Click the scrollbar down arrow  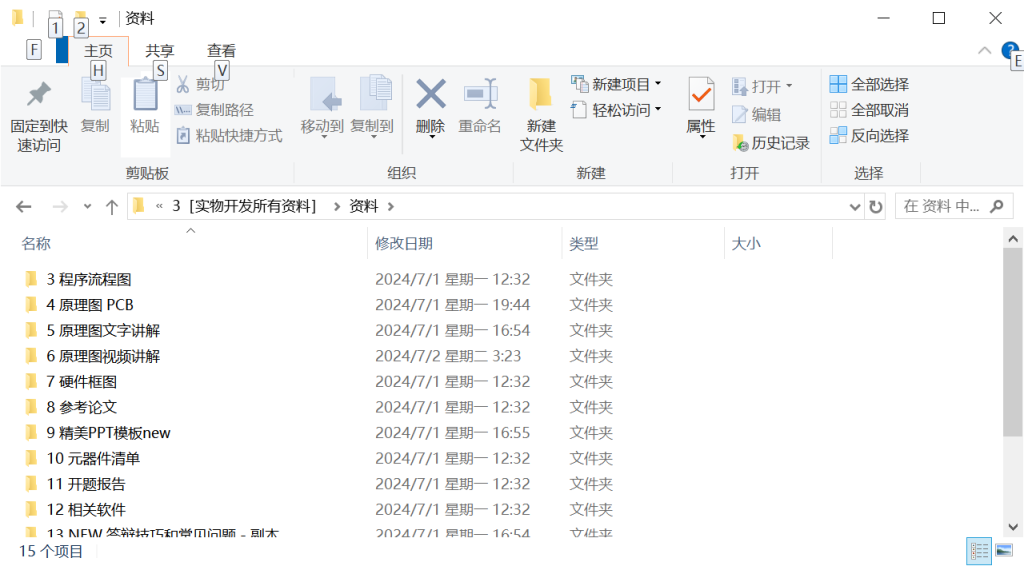click(x=1013, y=527)
